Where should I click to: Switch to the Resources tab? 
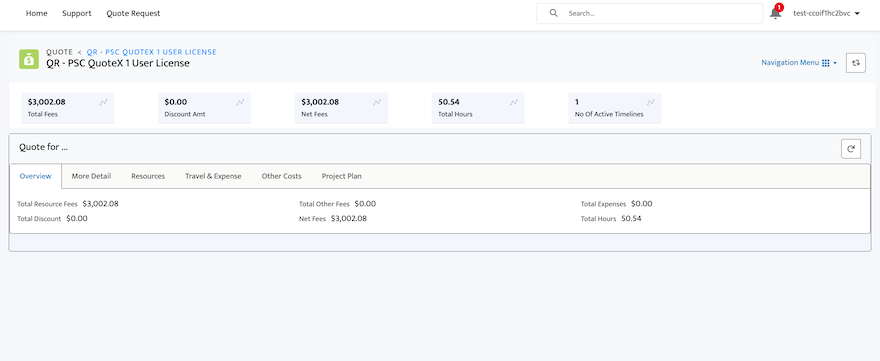pos(148,176)
